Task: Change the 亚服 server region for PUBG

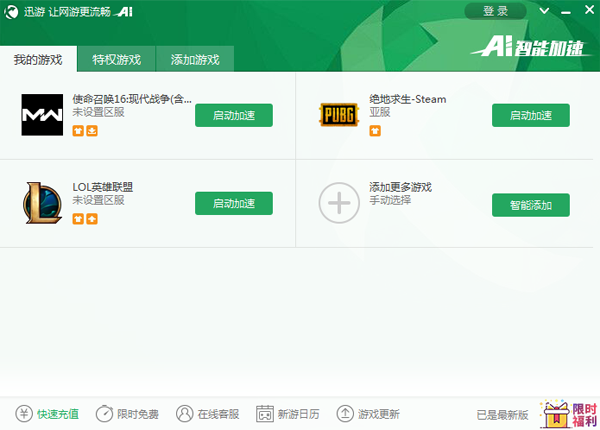Action: 380,113
